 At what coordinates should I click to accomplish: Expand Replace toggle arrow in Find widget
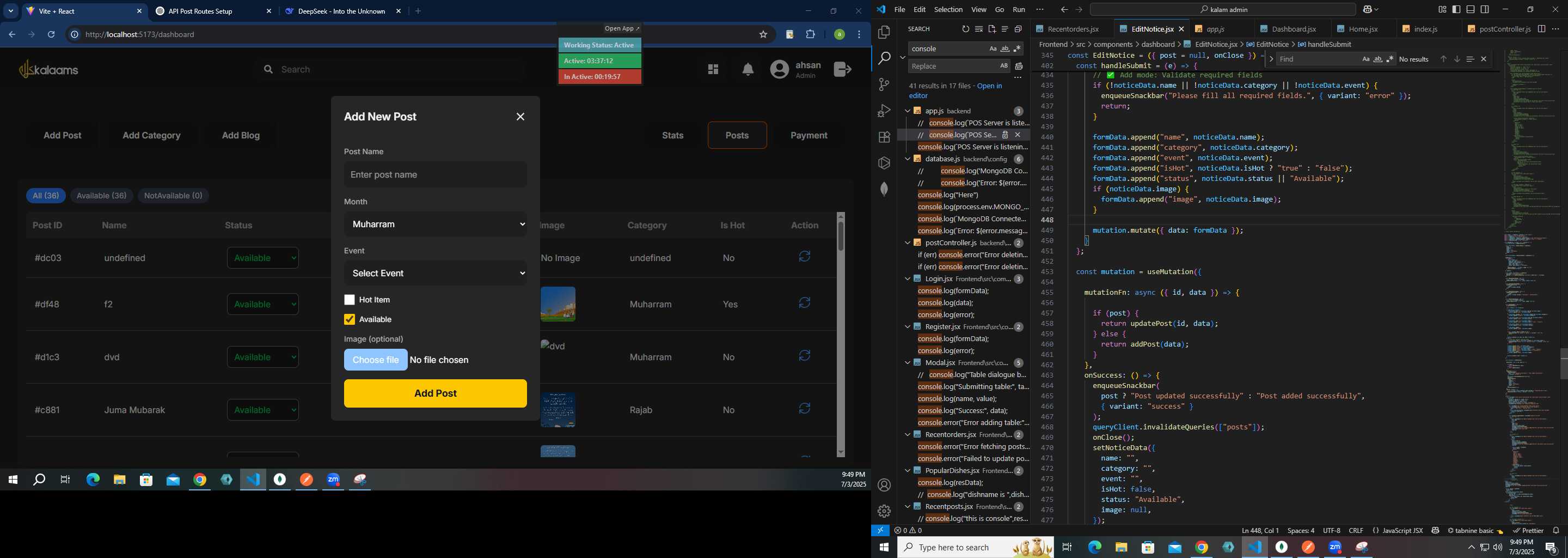(x=1271, y=59)
